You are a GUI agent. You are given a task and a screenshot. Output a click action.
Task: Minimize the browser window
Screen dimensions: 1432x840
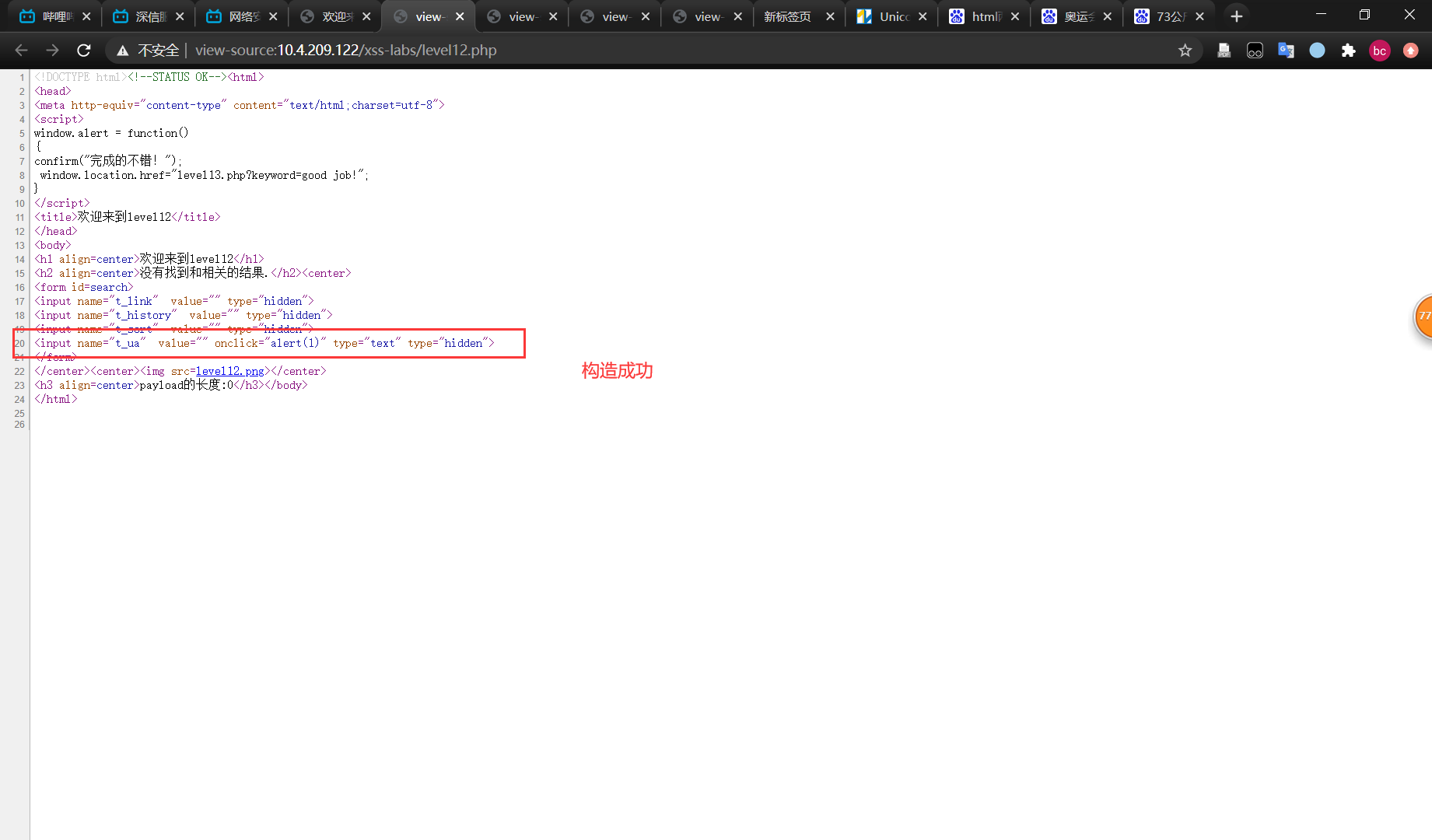[x=1321, y=15]
